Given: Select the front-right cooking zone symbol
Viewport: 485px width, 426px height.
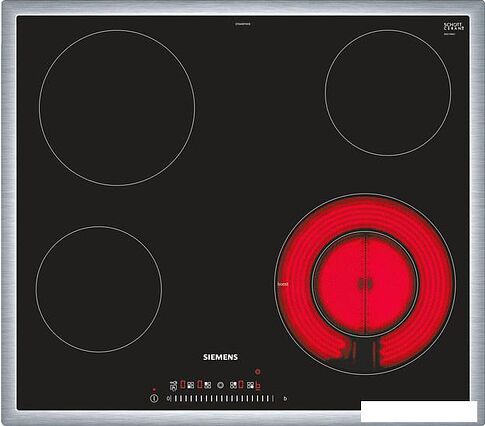Looking at the screenshot, I should click(x=250, y=385).
